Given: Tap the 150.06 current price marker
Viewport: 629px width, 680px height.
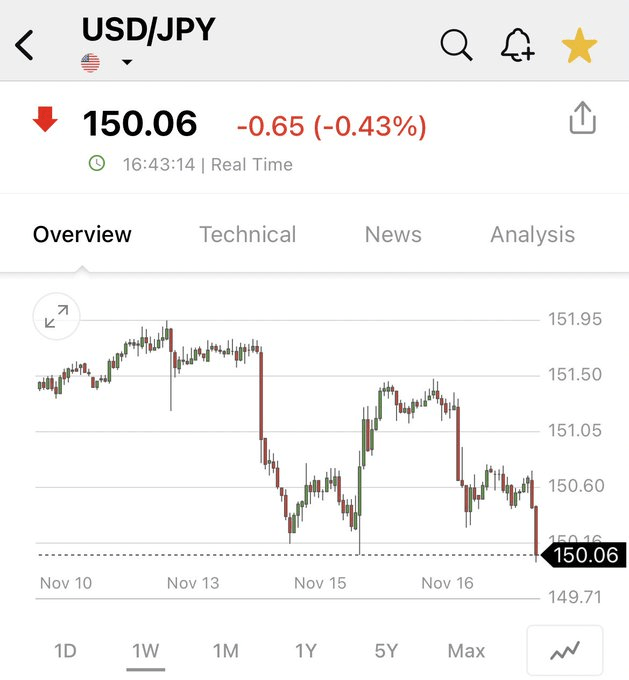Looking at the screenshot, I should click(585, 555).
